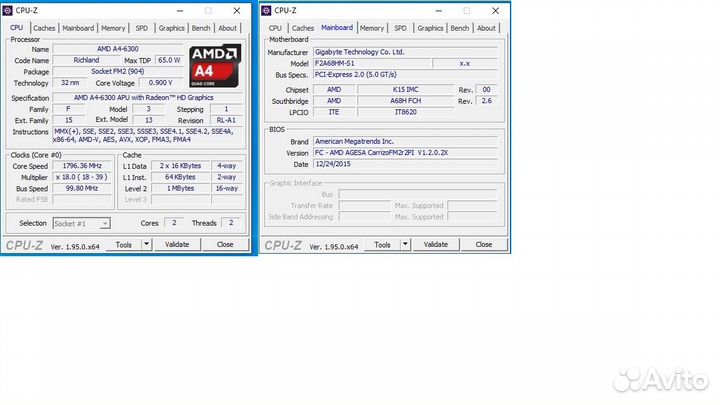Click the BIOS version field
Image resolution: width=720 pixels, height=405 pixels.
(x=405, y=152)
